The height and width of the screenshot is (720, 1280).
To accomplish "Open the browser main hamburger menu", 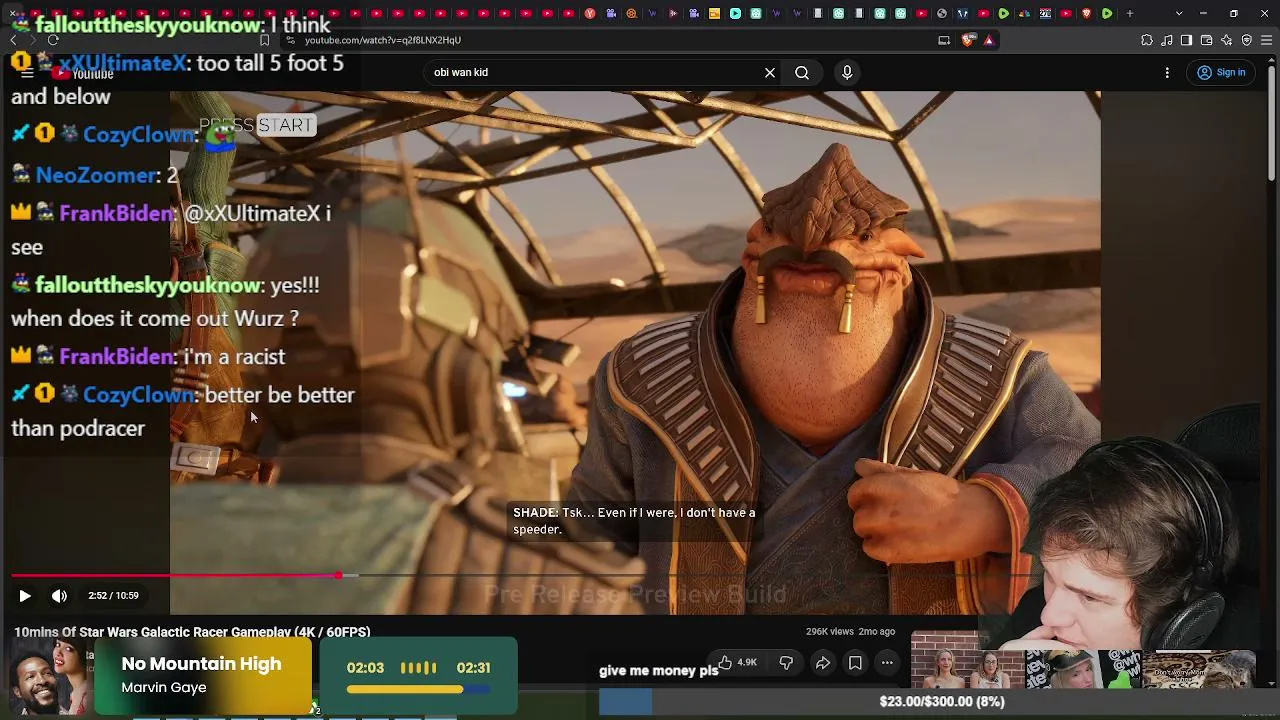I will (x=1267, y=40).
